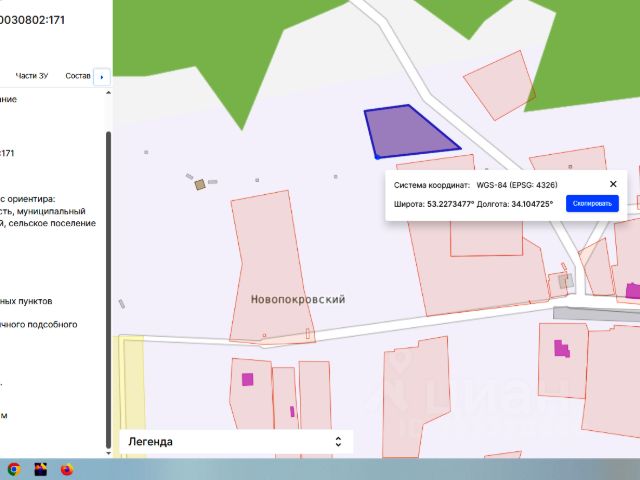Click the latitude value 53.2273477°

tap(451, 204)
